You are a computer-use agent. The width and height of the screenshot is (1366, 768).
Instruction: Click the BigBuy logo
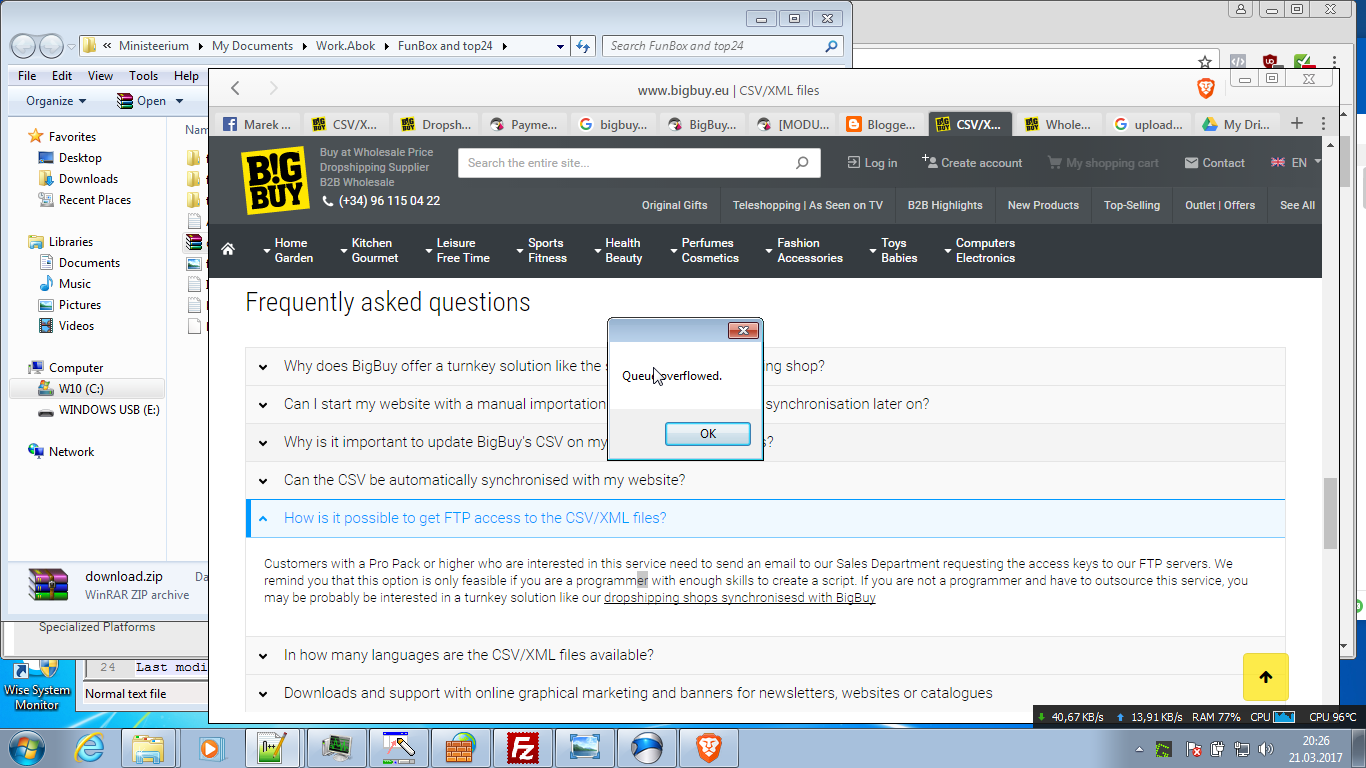pos(277,180)
